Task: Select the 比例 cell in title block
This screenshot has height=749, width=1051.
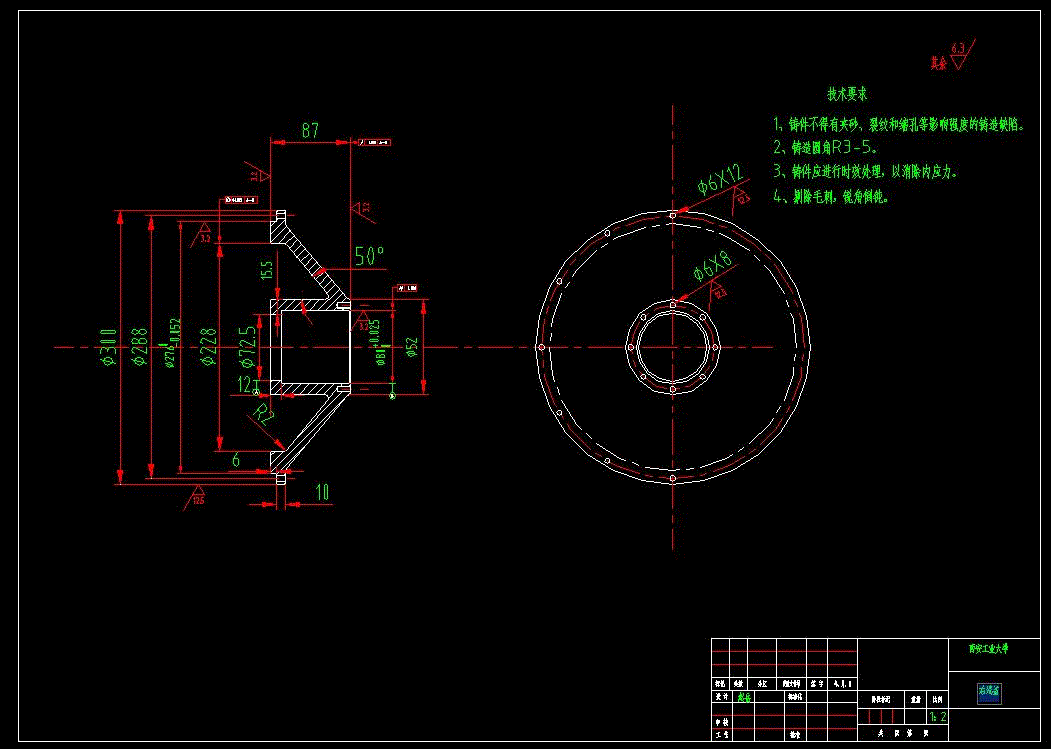Action: tap(936, 699)
